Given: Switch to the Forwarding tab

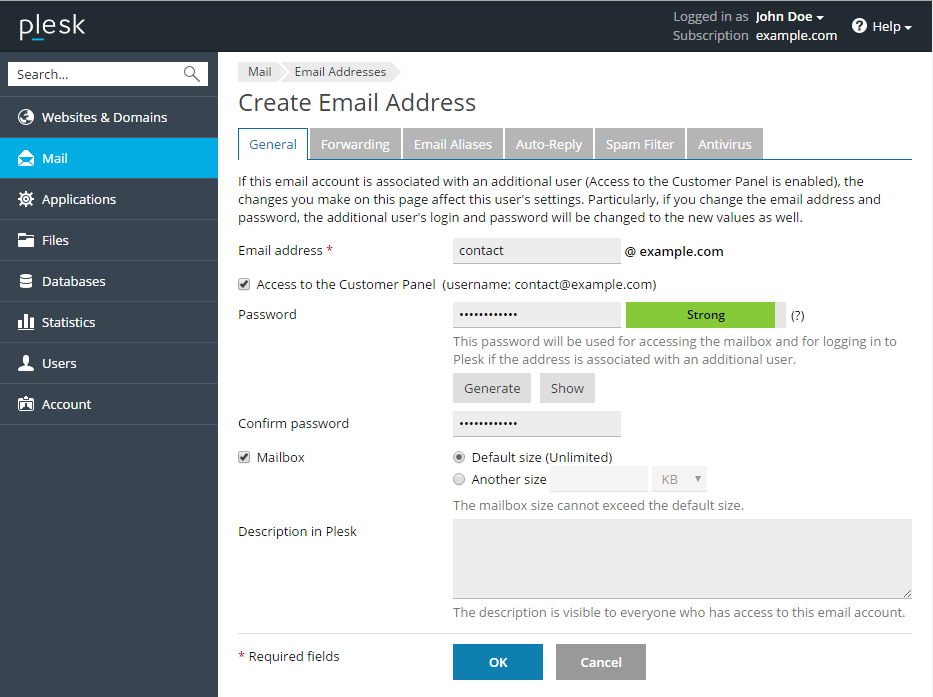Looking at the screenshot, I should tap(355, 144).
